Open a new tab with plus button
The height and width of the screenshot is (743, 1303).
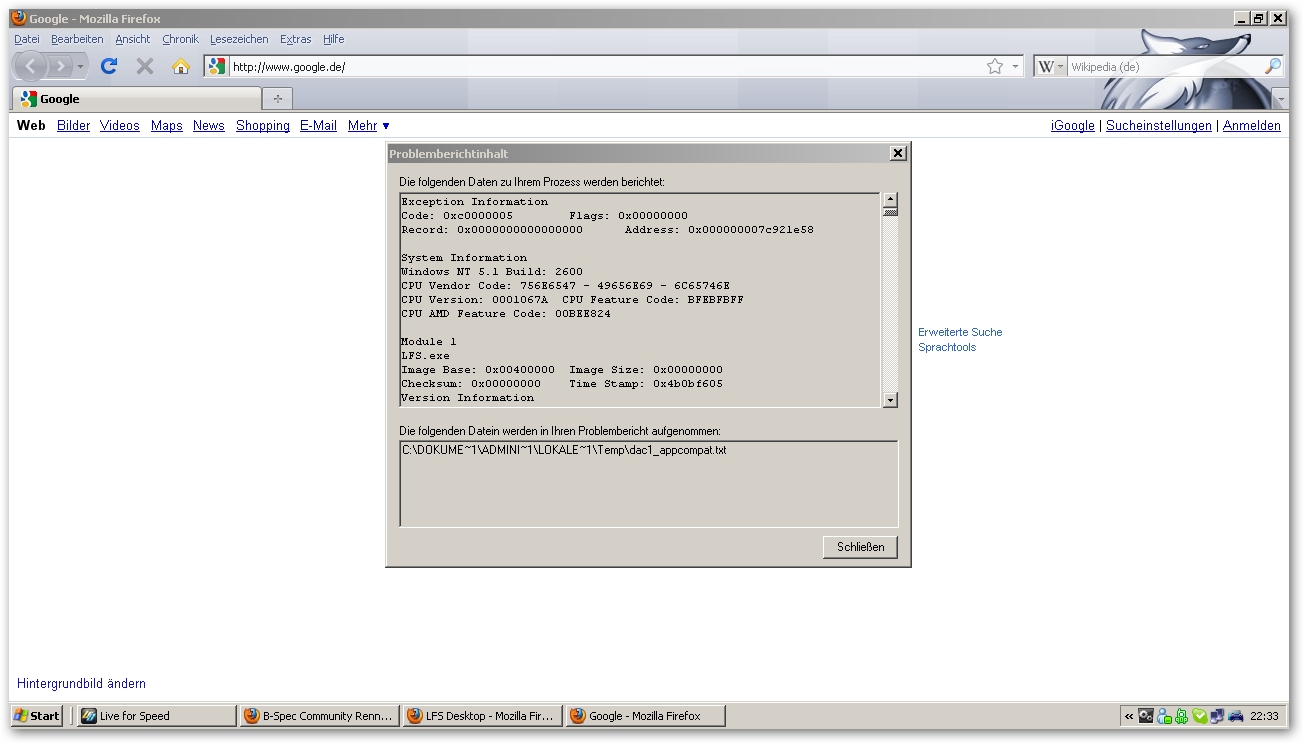(x=277, y=98)
